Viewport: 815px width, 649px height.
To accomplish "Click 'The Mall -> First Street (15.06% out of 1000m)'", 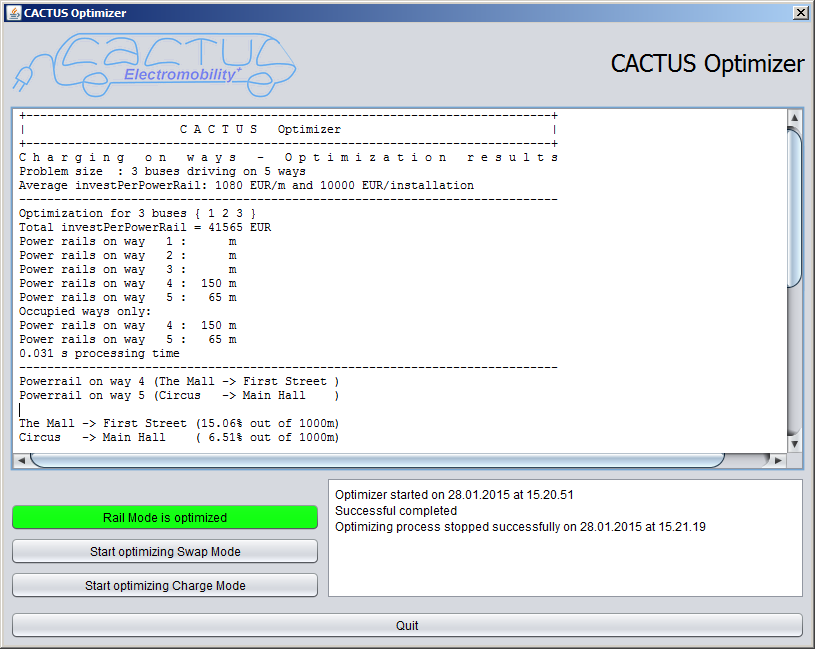I will (x=179, y=423).
